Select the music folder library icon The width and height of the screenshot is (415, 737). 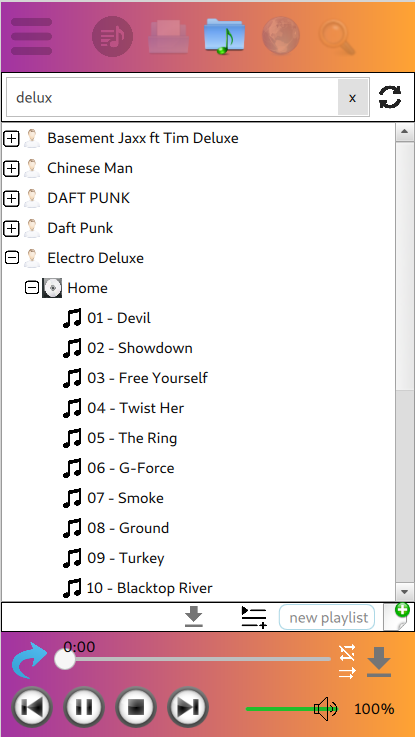coord(224,36)
